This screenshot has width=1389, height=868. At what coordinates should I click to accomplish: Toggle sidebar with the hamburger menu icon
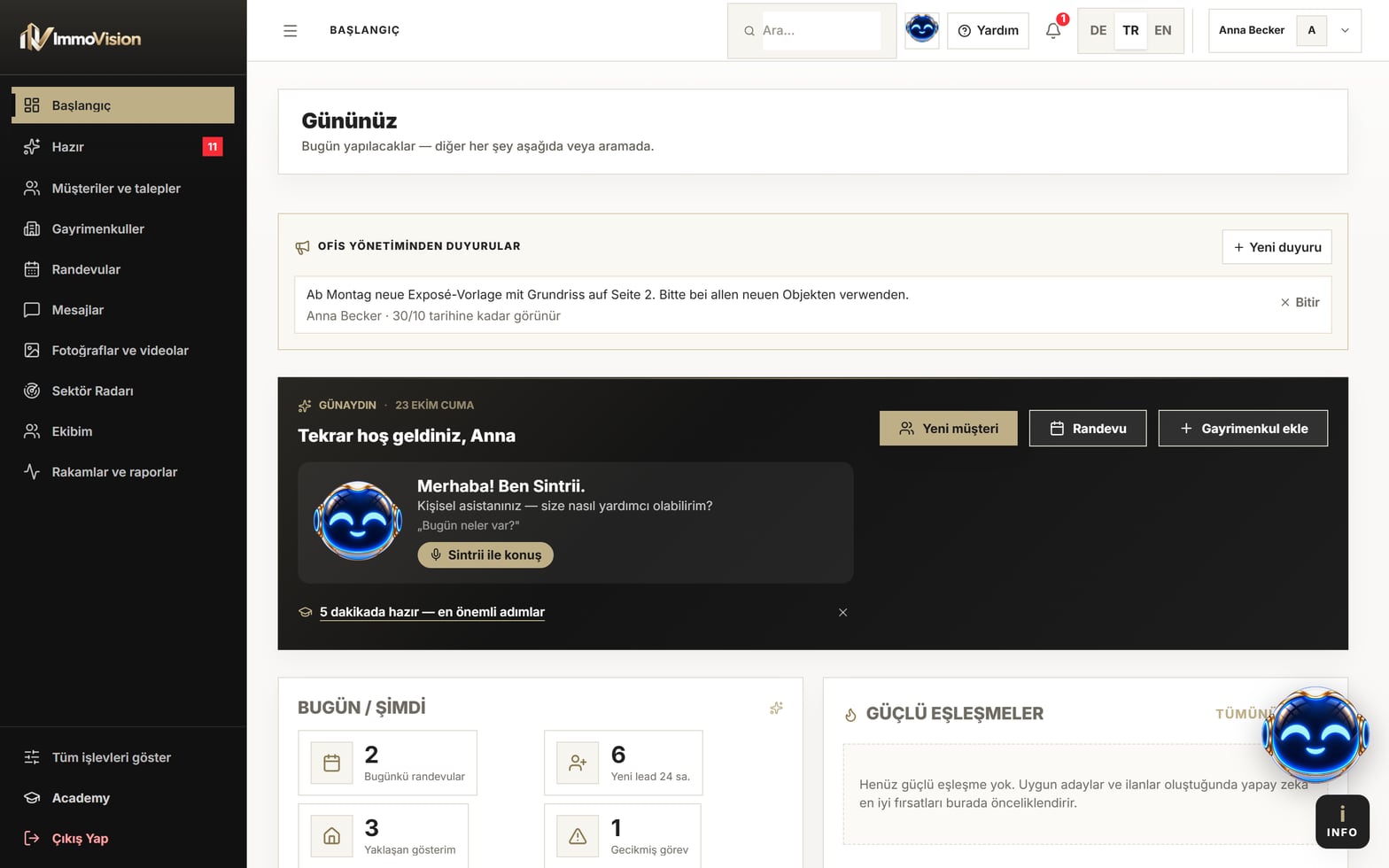pos(290,31)
